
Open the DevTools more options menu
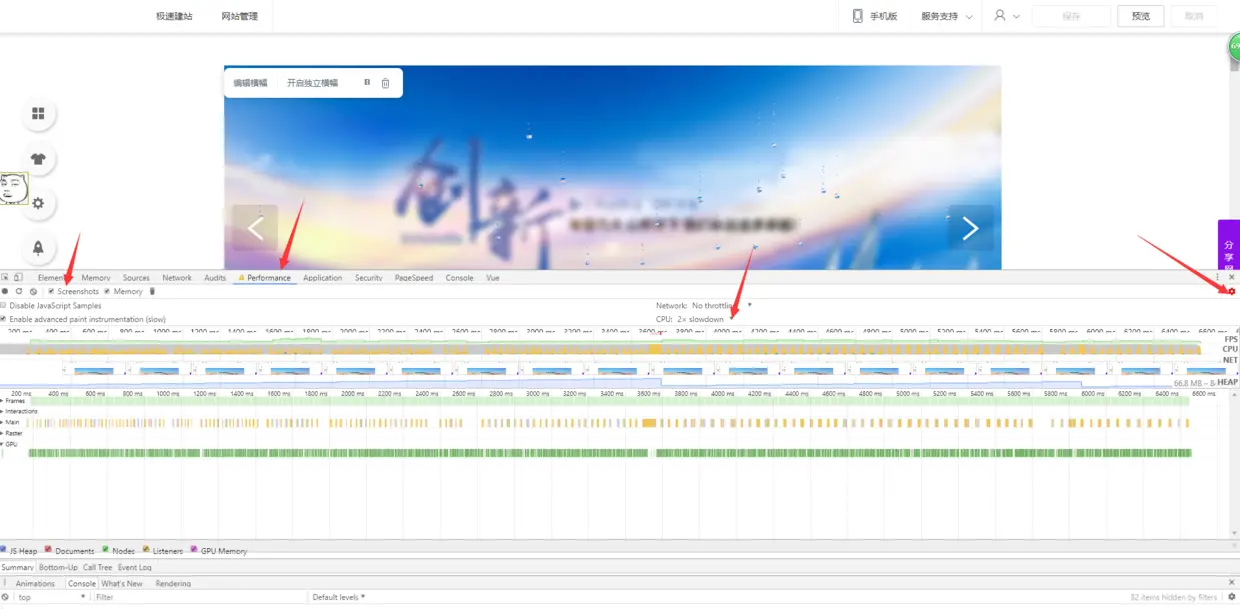1217,277
